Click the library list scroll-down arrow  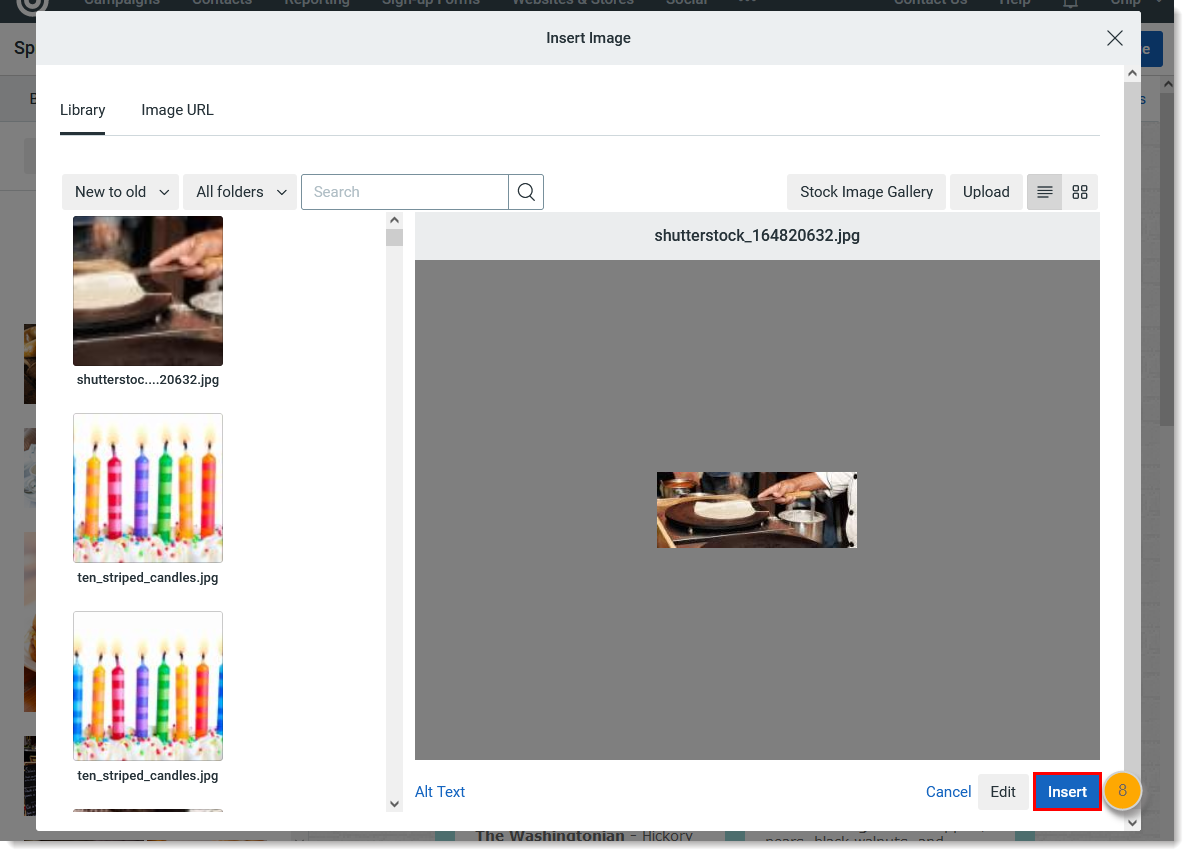pos(394,804)
